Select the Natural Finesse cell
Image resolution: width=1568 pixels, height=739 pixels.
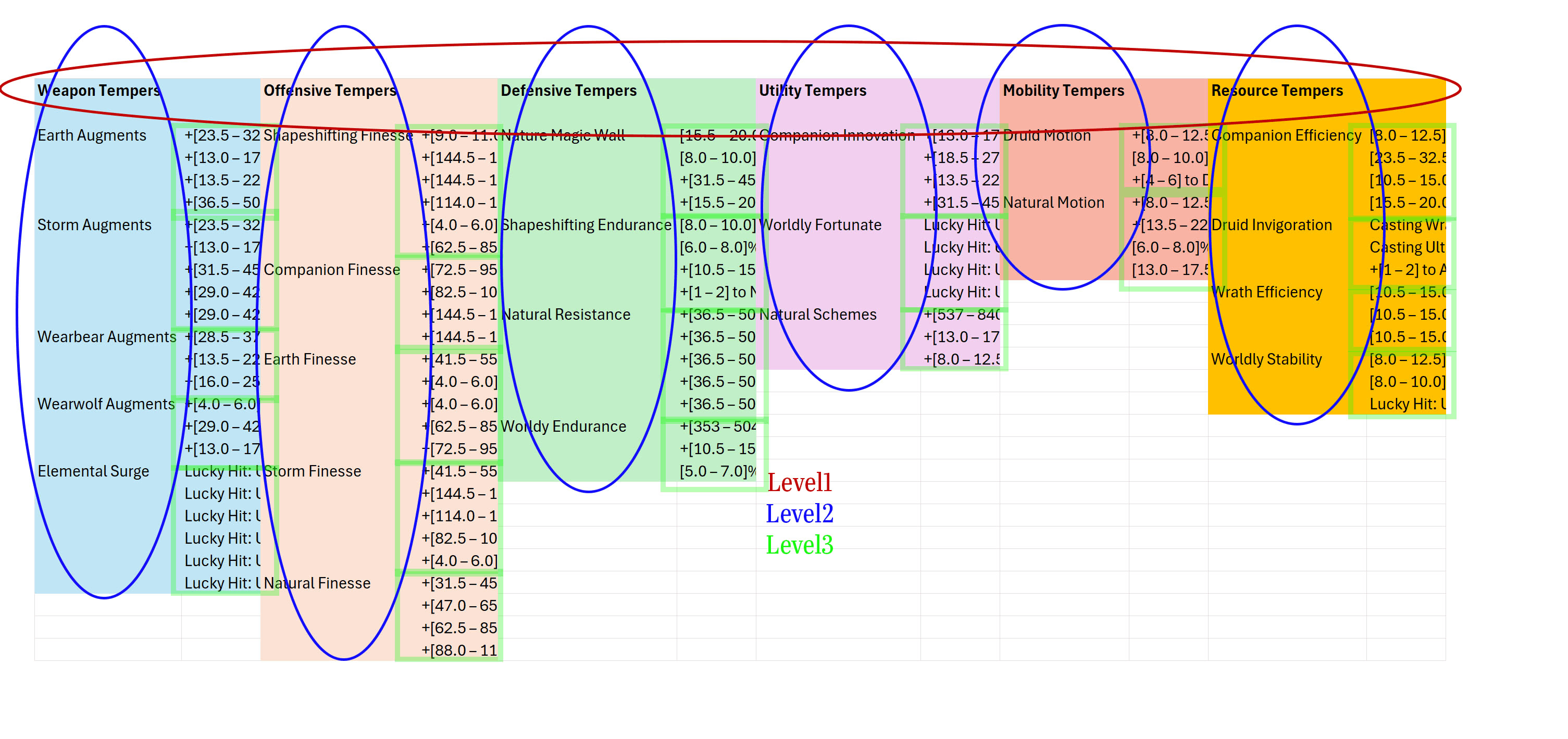click(339, 583)
